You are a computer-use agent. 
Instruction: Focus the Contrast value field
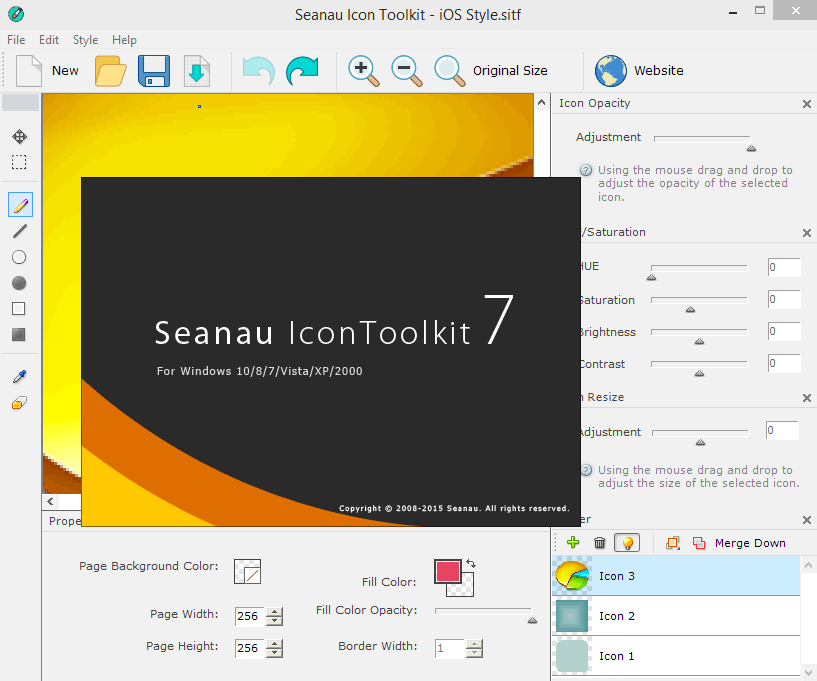784,363
